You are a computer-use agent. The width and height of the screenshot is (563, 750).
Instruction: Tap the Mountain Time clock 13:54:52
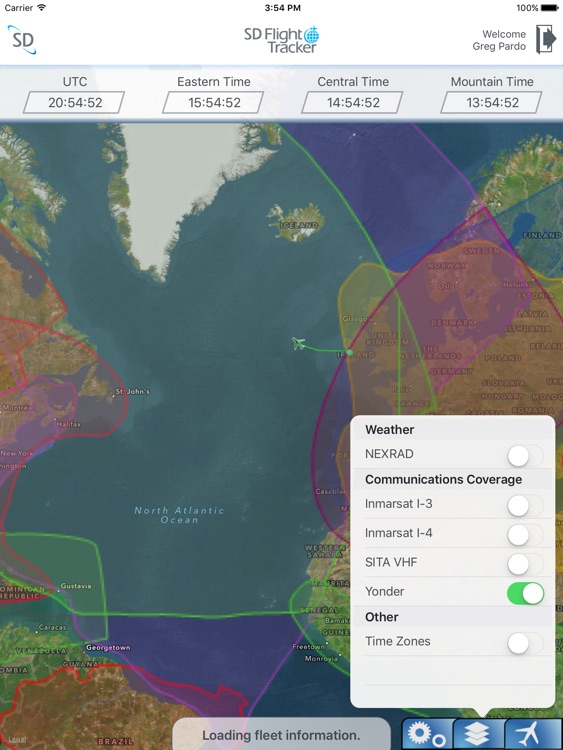[492, 102]
